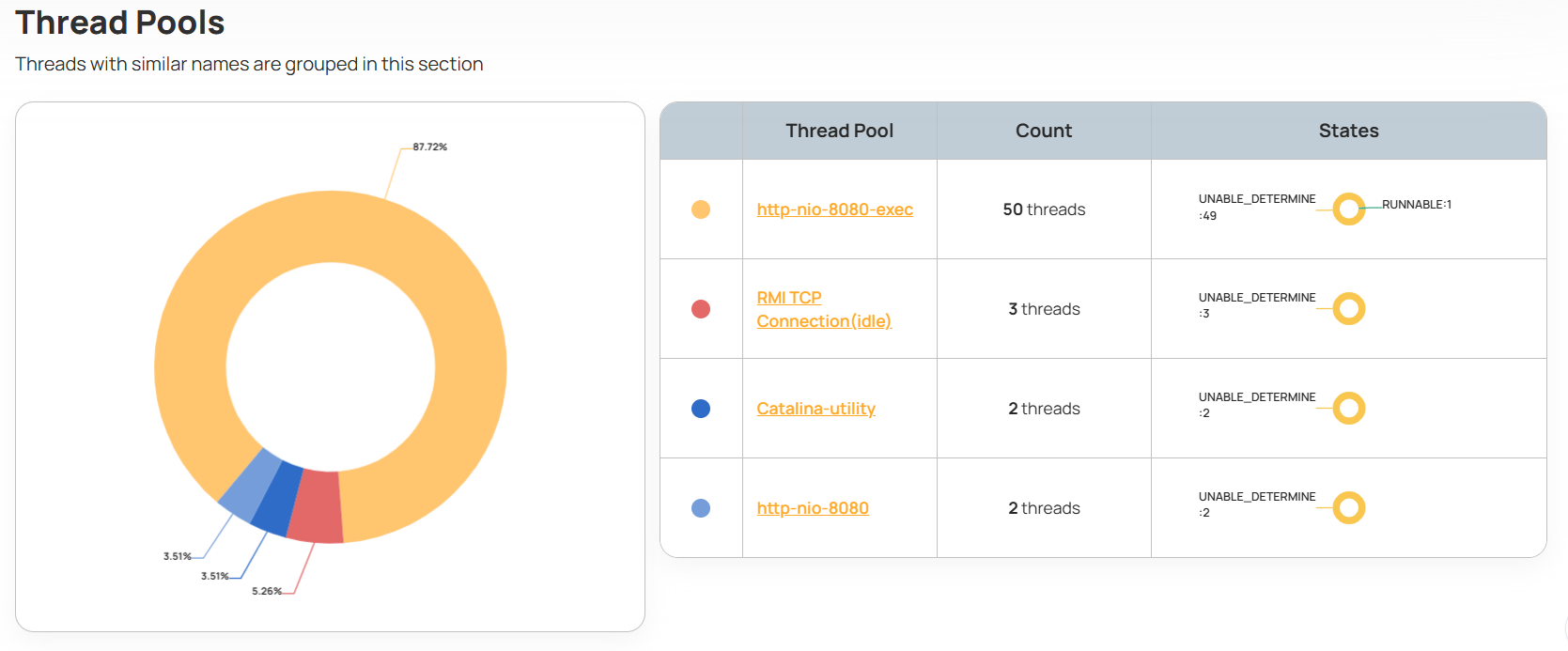Click the states ring chart in Catalina-utility row
The width and height of the screenshot is (1568, 651).
1349,408
